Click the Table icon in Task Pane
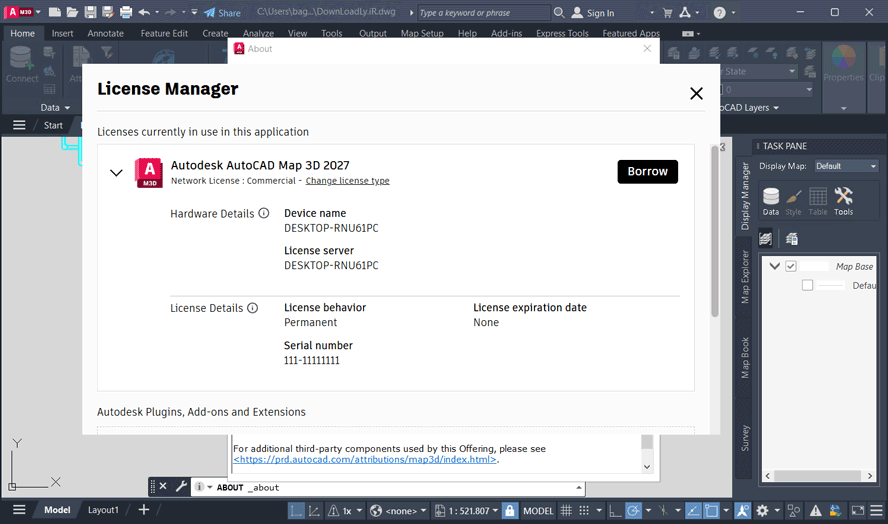The image size is (888, 524). point(818,201)
